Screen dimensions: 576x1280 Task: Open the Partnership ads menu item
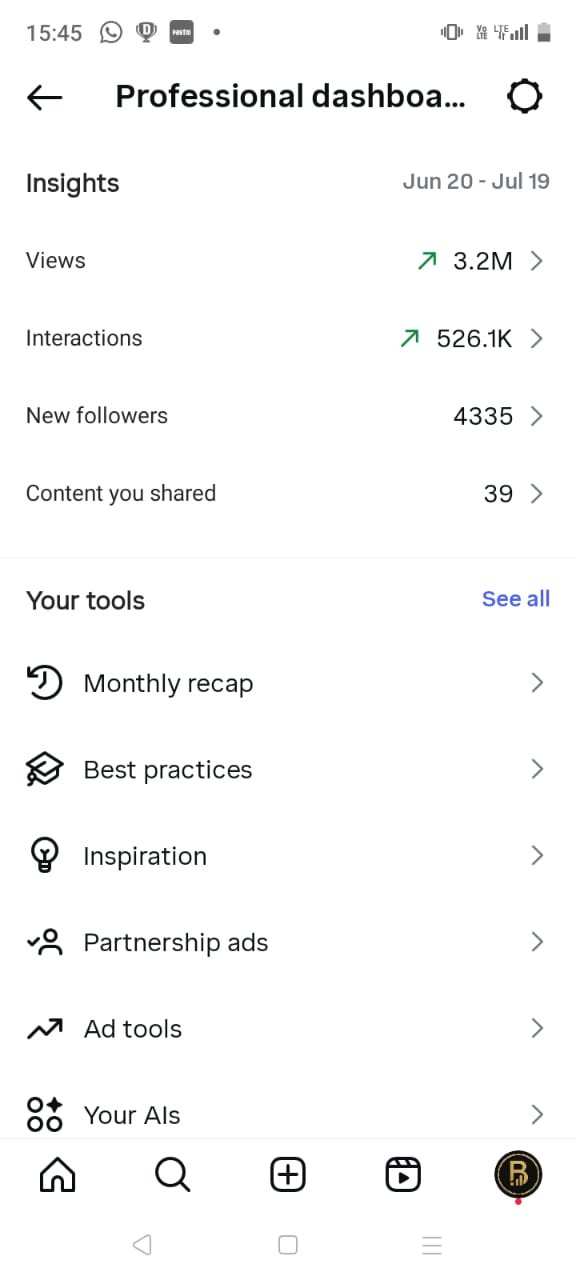(x=288, y=942)
